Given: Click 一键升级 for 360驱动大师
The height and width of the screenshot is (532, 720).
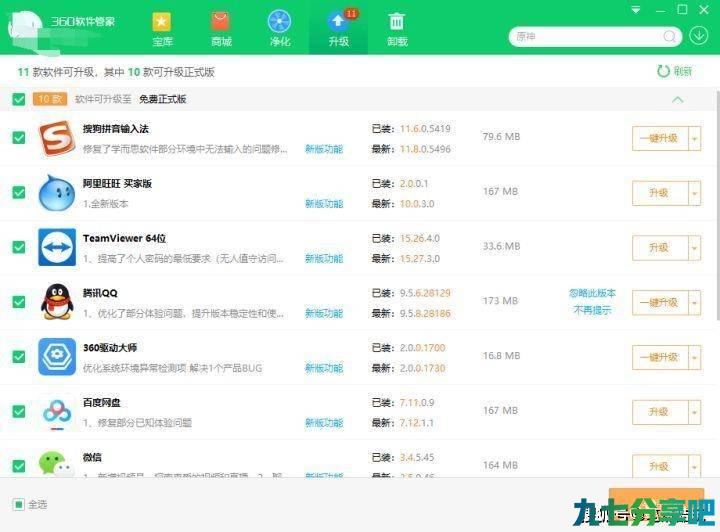Looking at the screenshot, I should (x=660, y=357).
